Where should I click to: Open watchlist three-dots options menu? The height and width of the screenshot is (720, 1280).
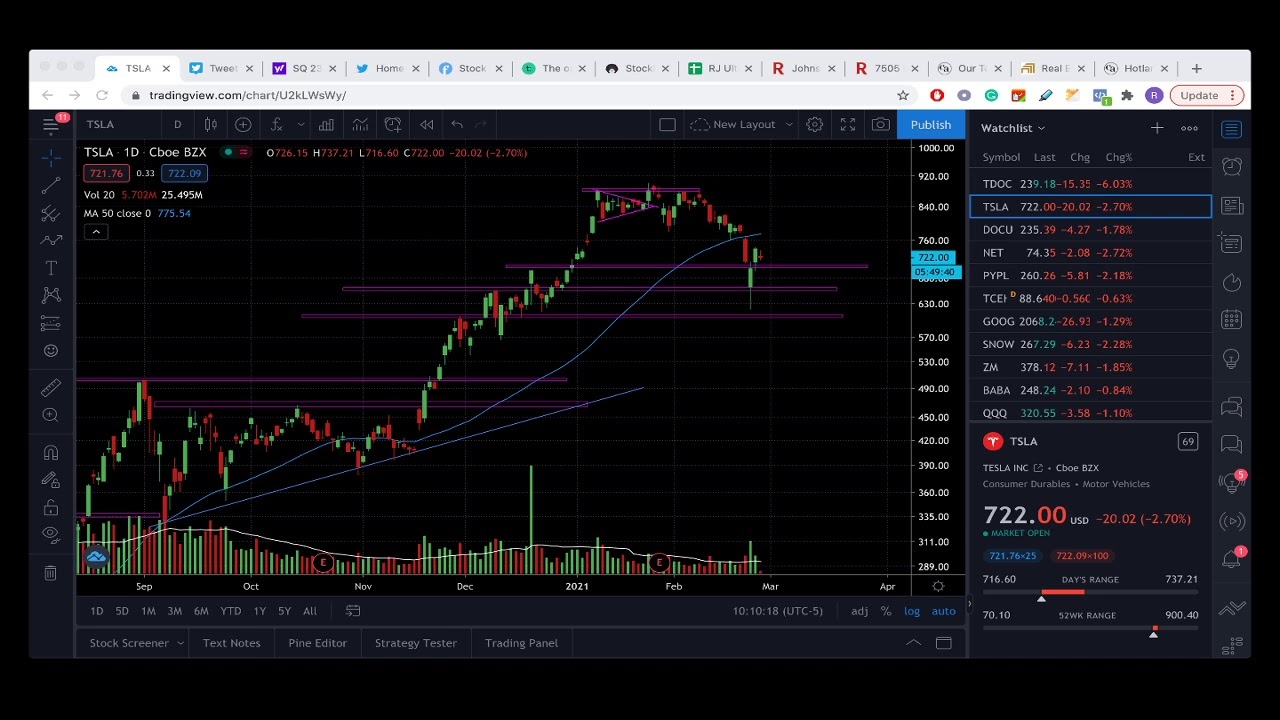pyautogui.click(x=1189, y=128)
